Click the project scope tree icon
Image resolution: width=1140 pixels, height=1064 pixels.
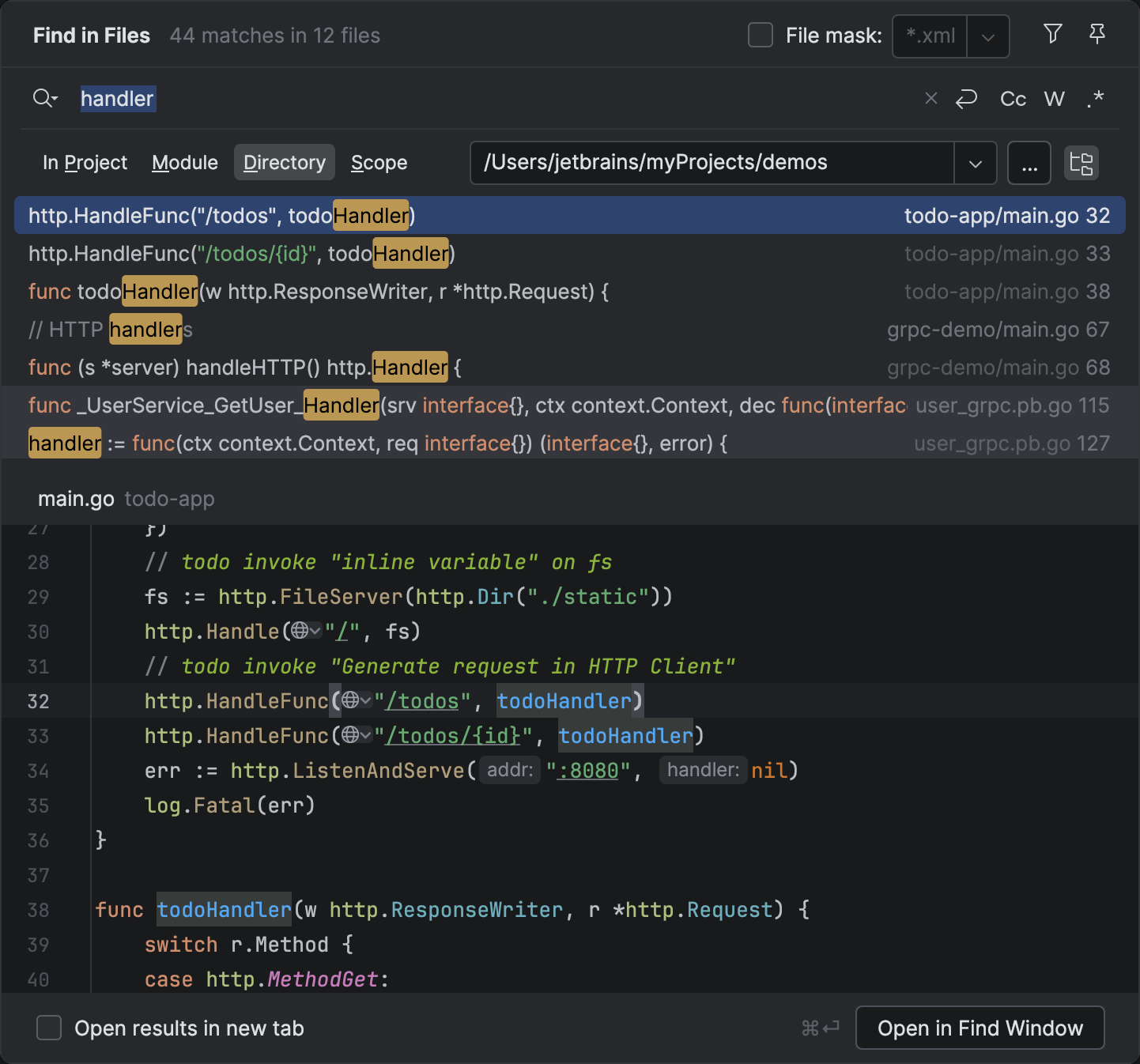click(x=1081, y=163)
